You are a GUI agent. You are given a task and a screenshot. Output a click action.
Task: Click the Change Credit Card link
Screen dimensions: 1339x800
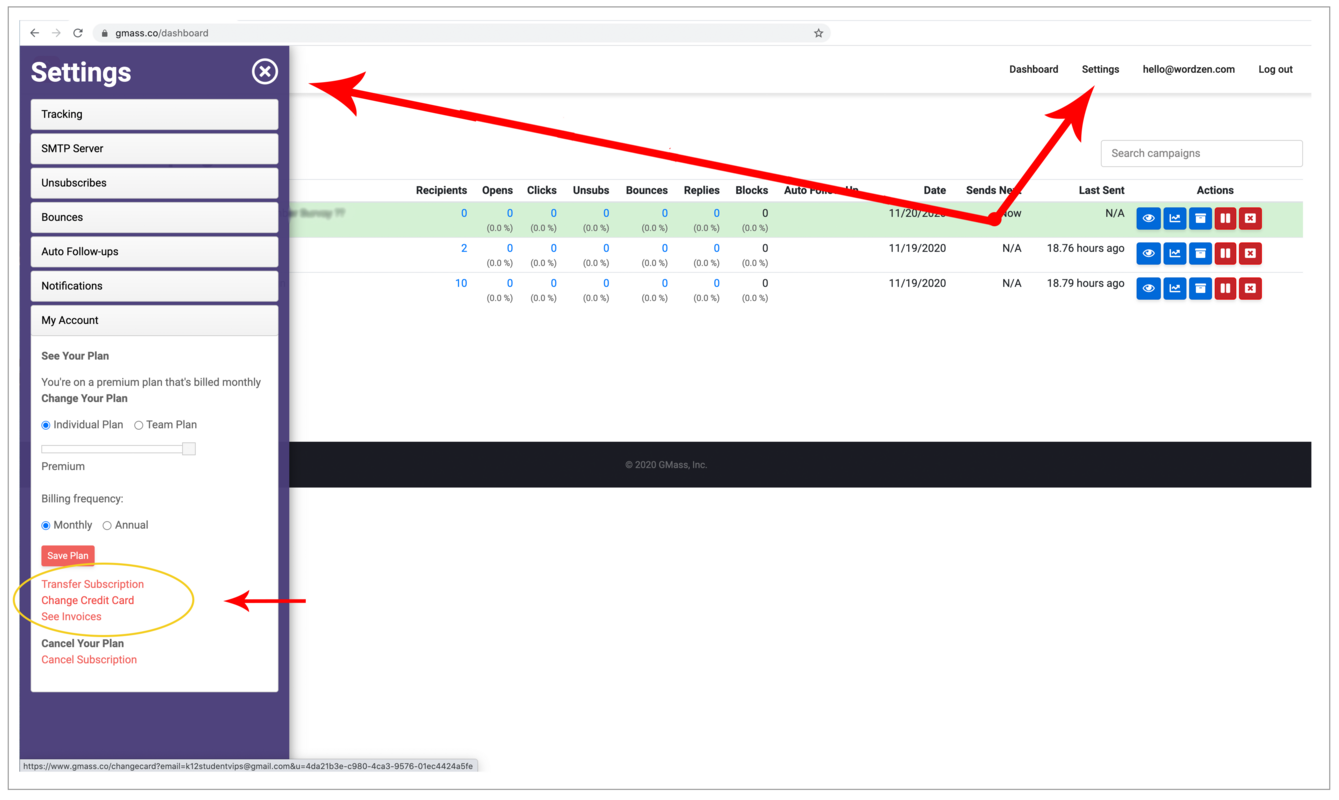[x=88, y=600]
